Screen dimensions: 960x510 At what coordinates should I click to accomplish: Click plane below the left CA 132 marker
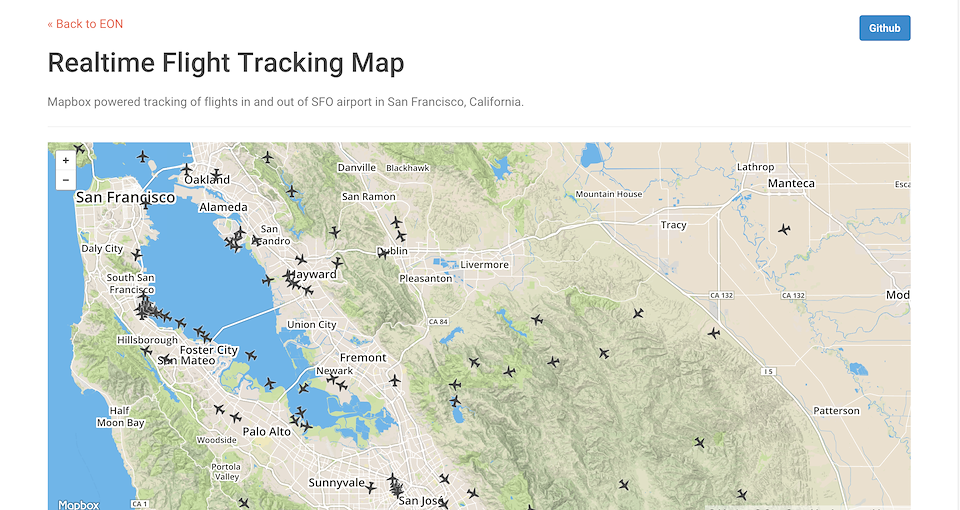pos(713,332)
